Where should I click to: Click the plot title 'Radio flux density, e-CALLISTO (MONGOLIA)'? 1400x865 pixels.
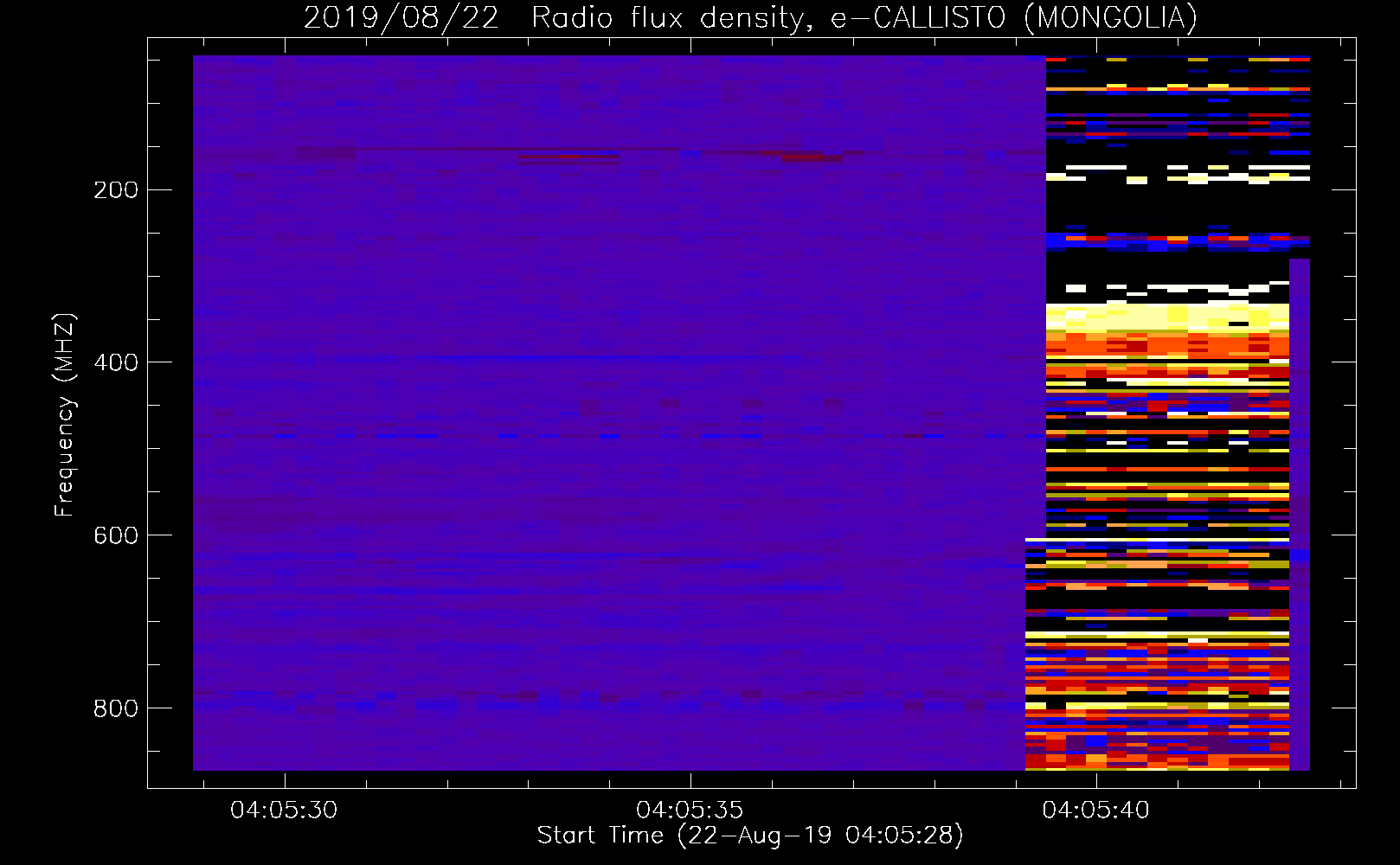[x=864, y=18]
